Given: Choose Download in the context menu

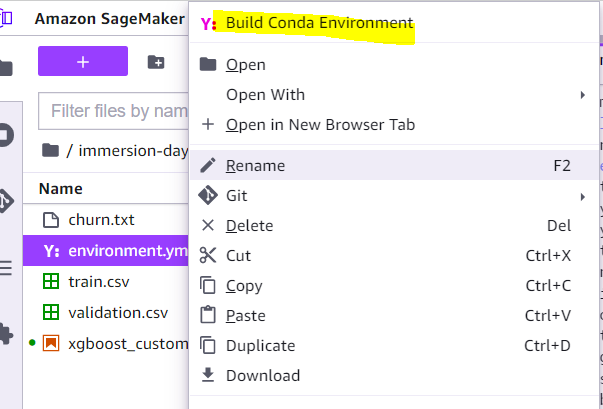Looking at the screenshot, I should (x=394, y=376).
